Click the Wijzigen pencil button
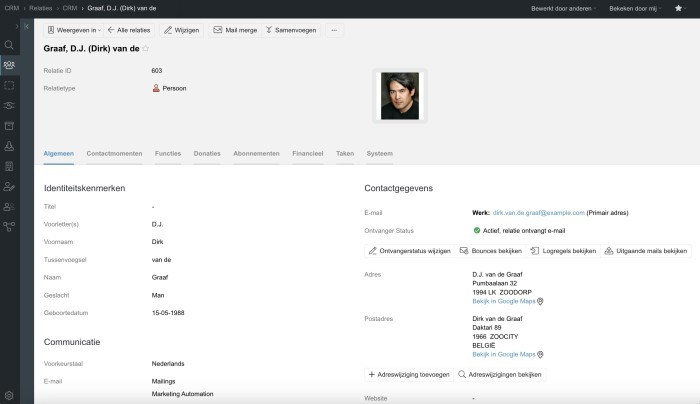Screen dimensions: 700x404 (181, 30)
